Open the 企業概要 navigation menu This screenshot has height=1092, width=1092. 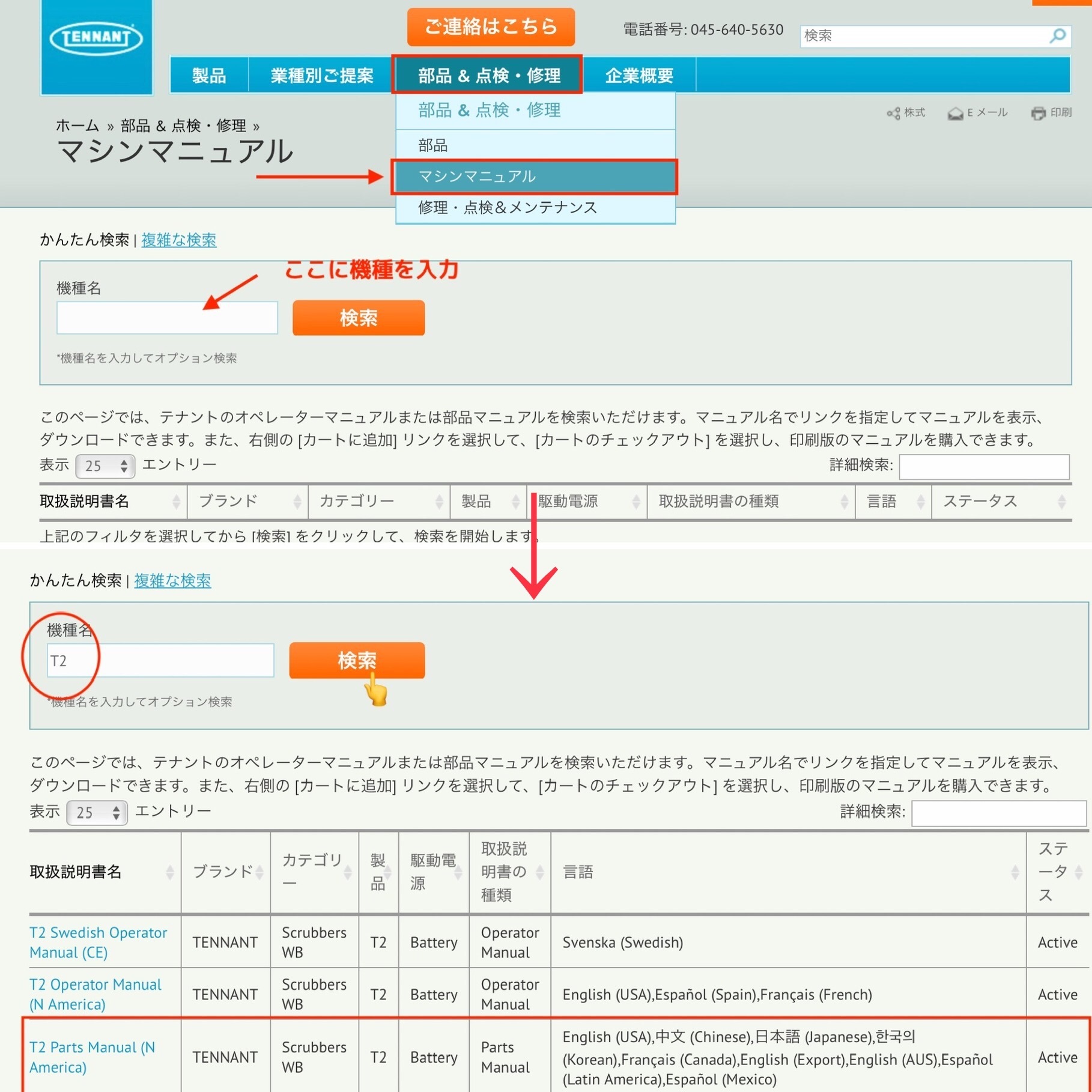(x=639, y=76)
